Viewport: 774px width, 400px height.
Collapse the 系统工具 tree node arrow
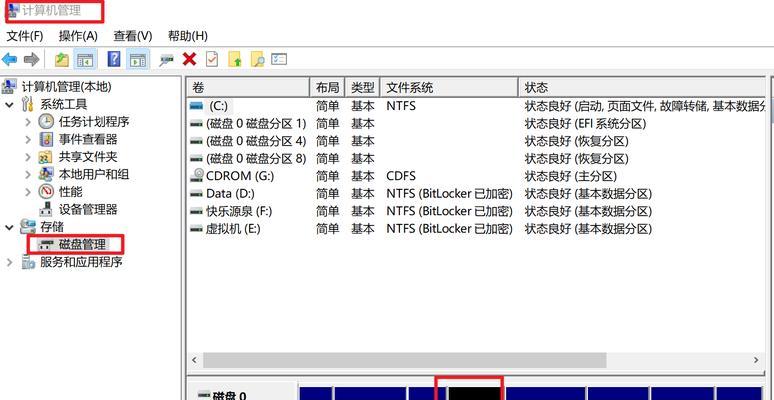(x=9, y=105)
